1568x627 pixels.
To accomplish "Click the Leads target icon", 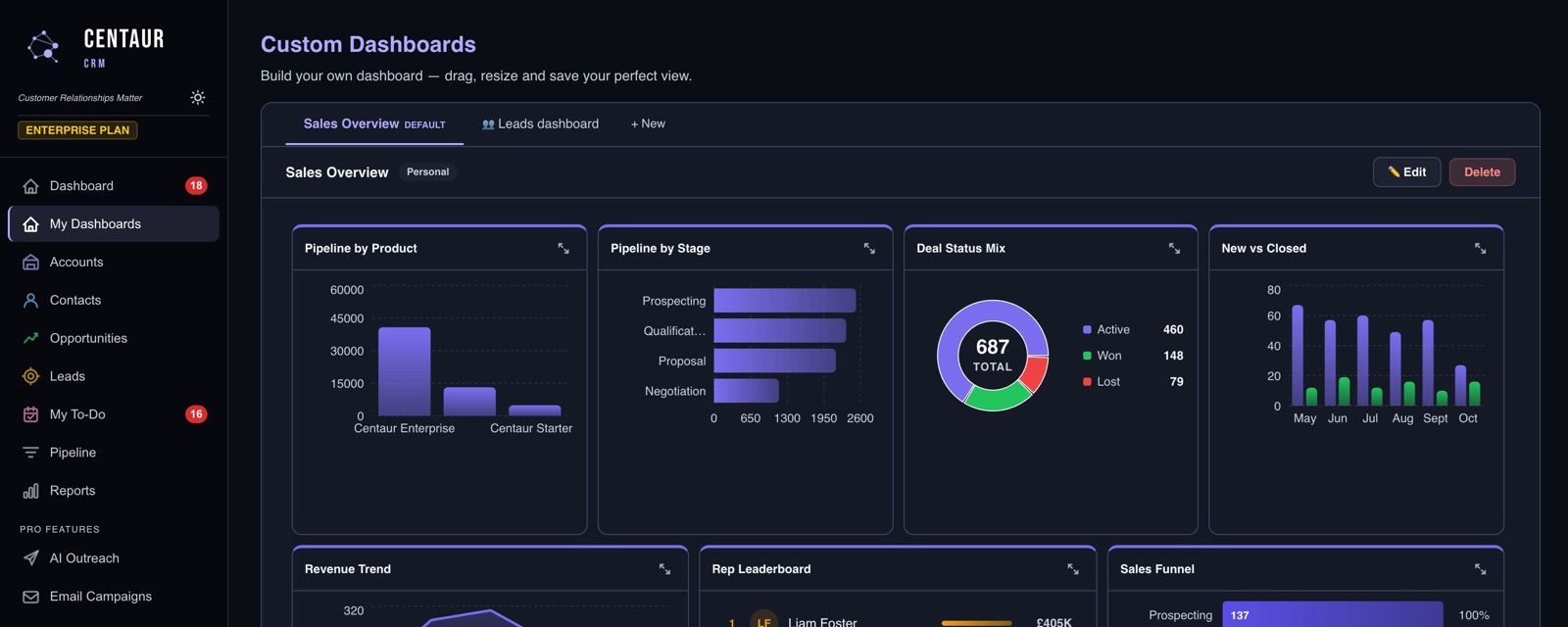I will click(30, 376).
